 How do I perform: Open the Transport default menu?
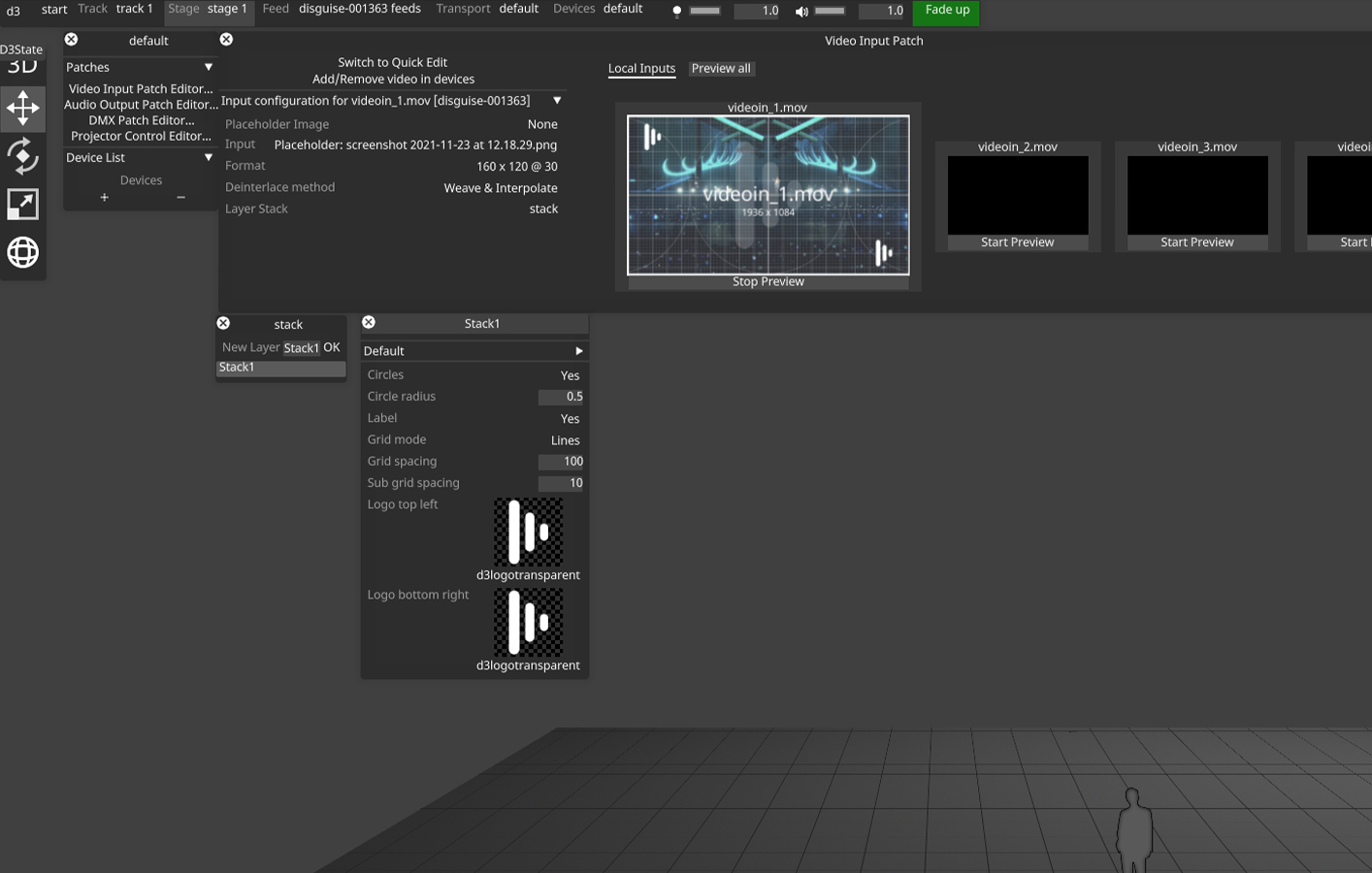[487, 9]
